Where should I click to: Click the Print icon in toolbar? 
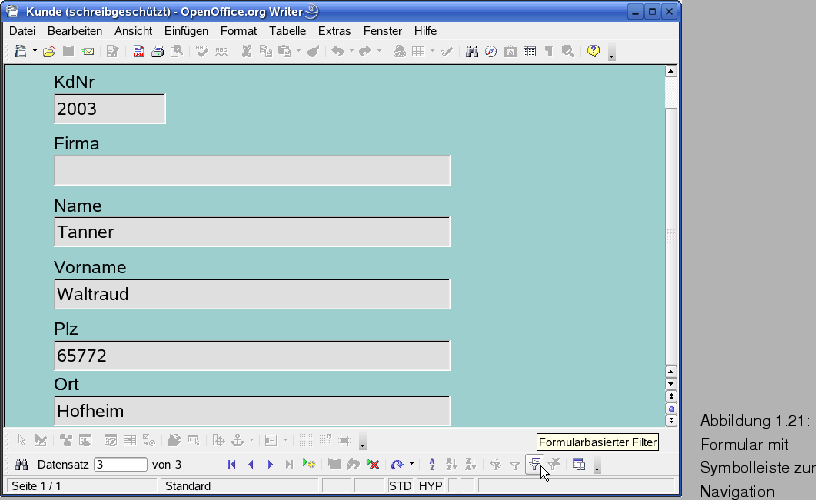[157, 51]
